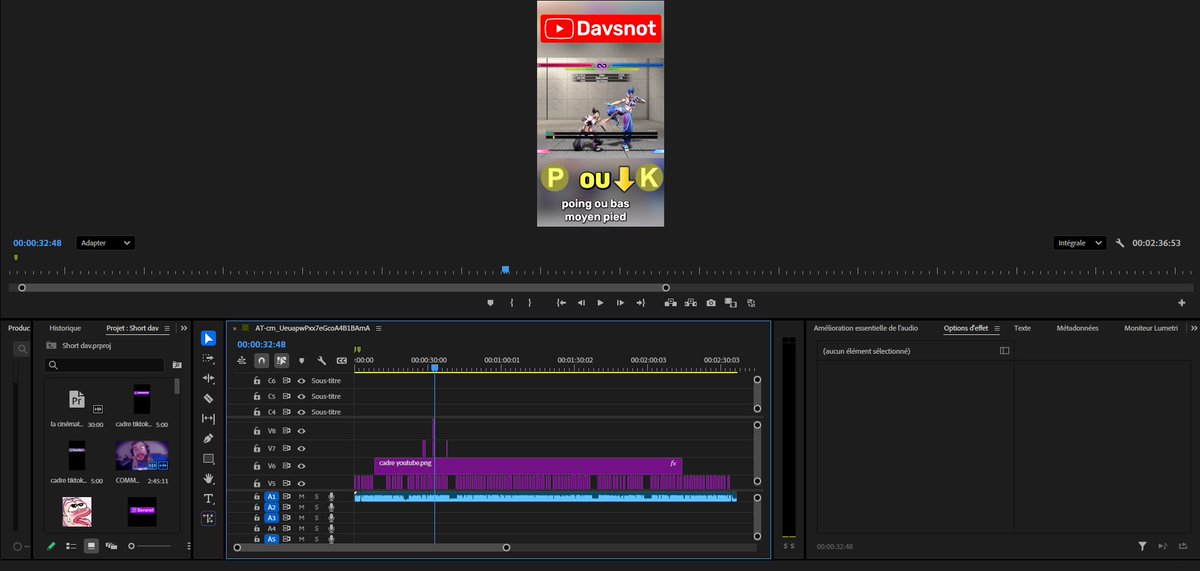The height and width of the screenshot is (571, 1200).
Task: Click the Project panel thumbnail zoom slider
Action: coord(147,546)
